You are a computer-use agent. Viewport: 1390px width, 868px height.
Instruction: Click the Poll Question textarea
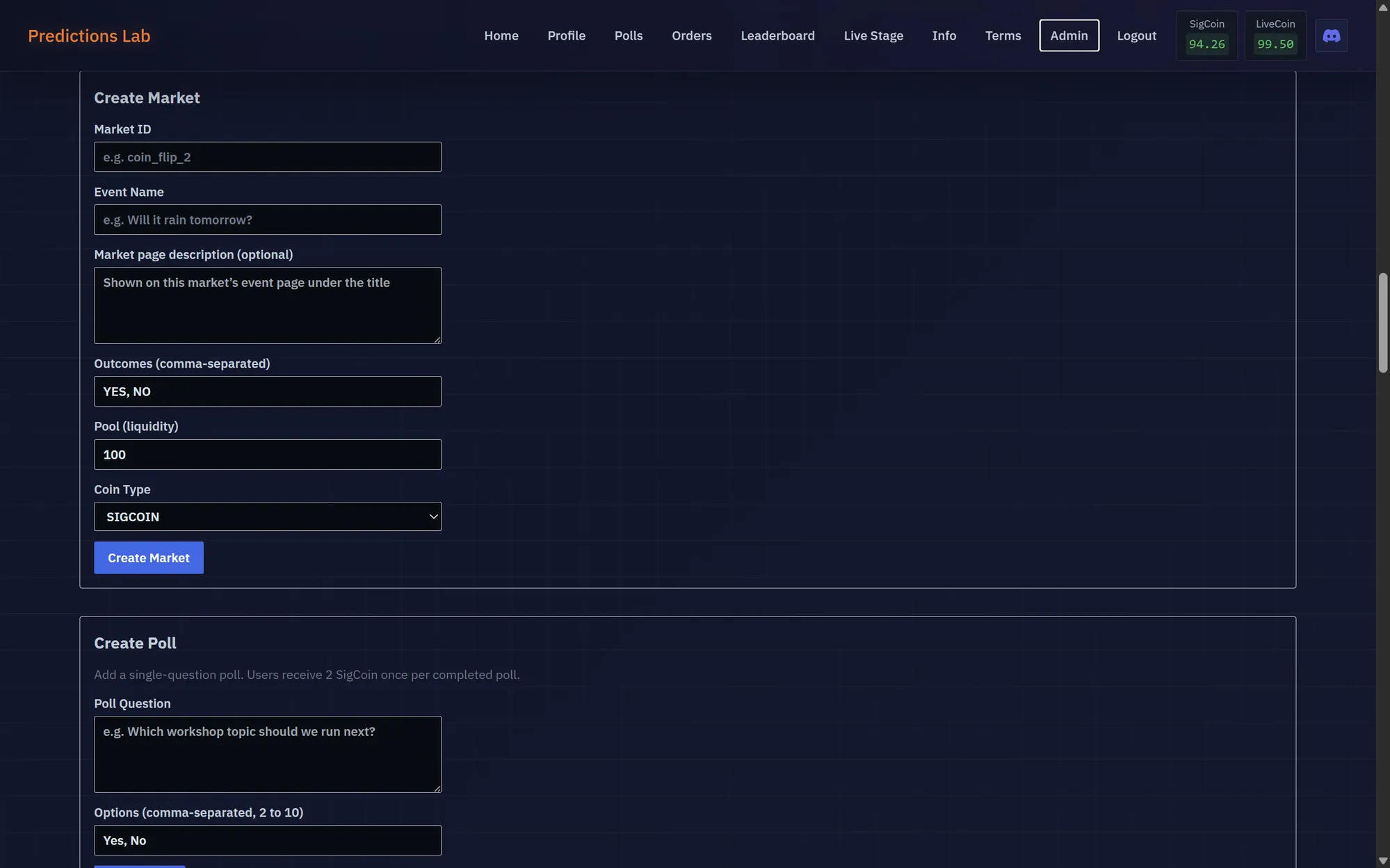(x=268, y=754)
